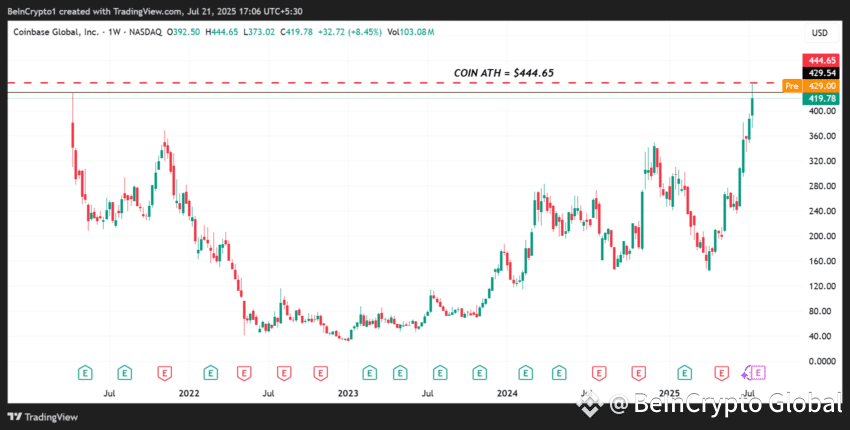Click red earnings marker just before 2023 label
The height and width of the screenshot is (430, 850).
[x=320, y=373]
